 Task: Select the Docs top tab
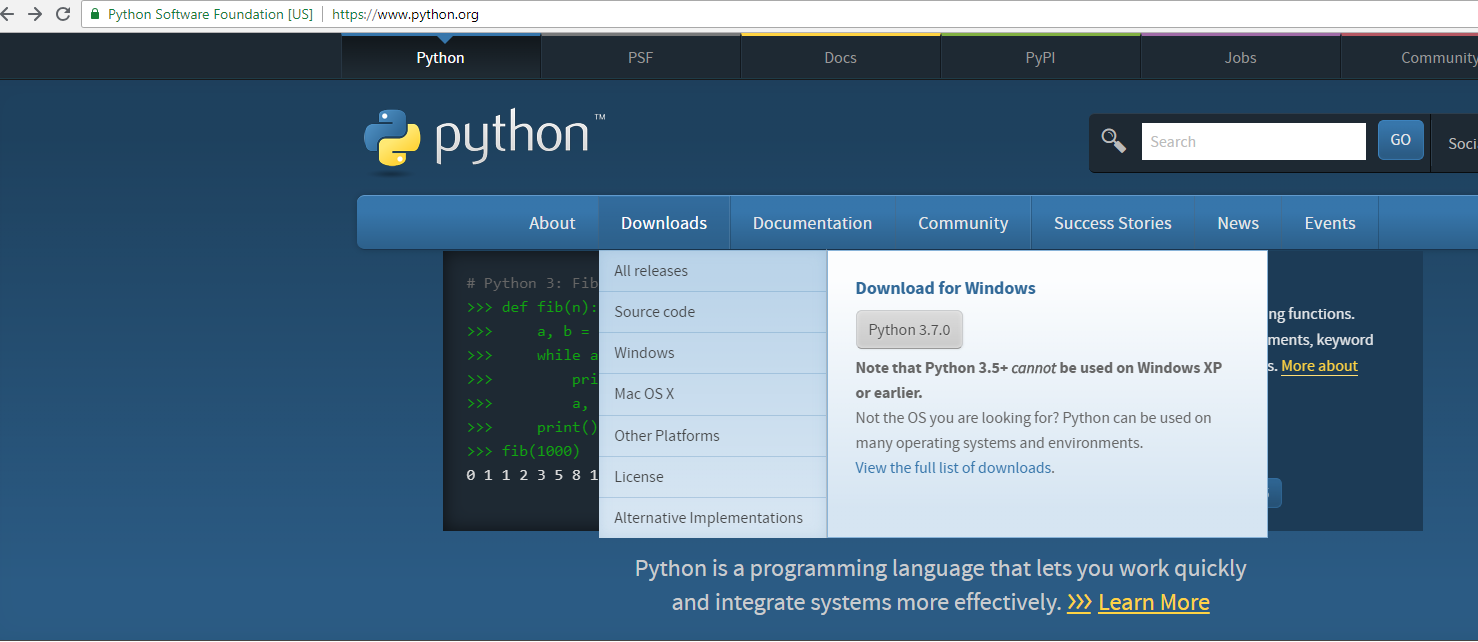coord(840,57)
